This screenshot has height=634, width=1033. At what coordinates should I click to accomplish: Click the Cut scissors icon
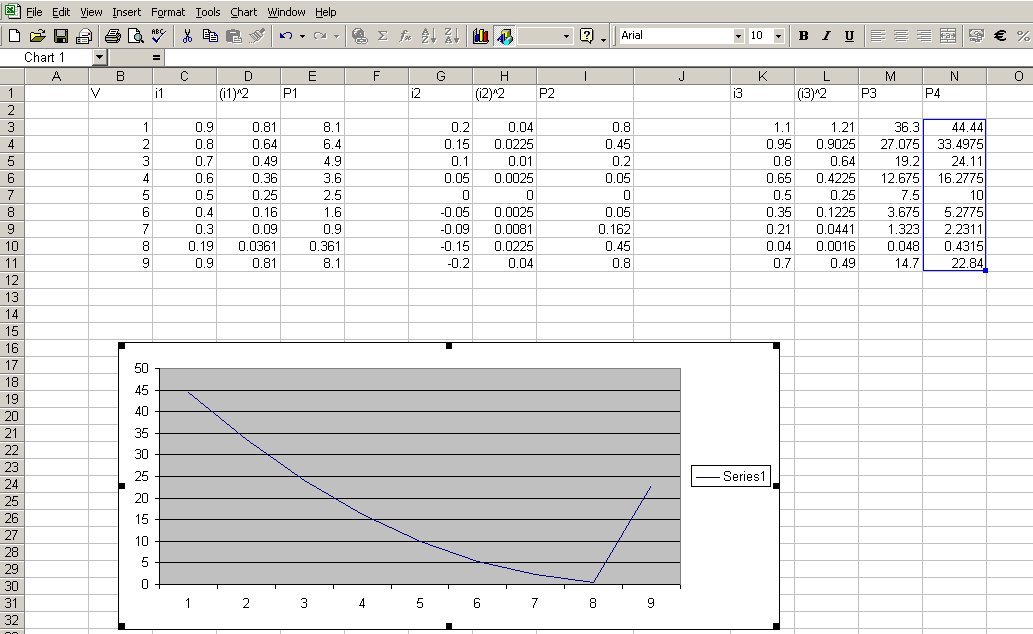point(187,36)
